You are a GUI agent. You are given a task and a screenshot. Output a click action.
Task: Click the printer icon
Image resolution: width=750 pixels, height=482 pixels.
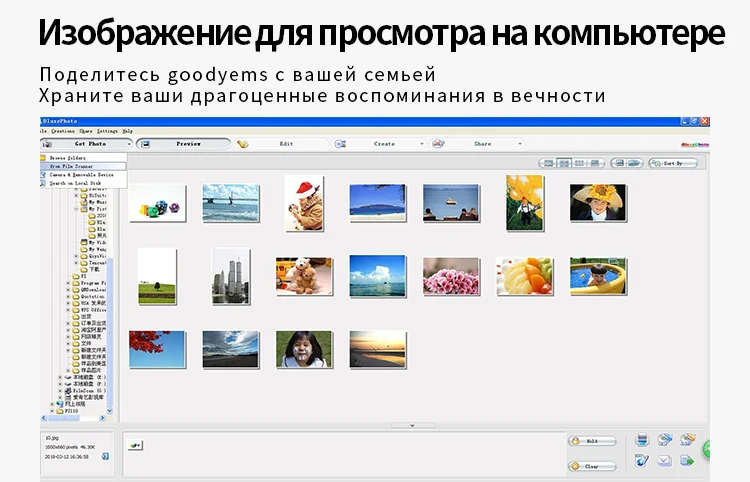click(642, 439)
